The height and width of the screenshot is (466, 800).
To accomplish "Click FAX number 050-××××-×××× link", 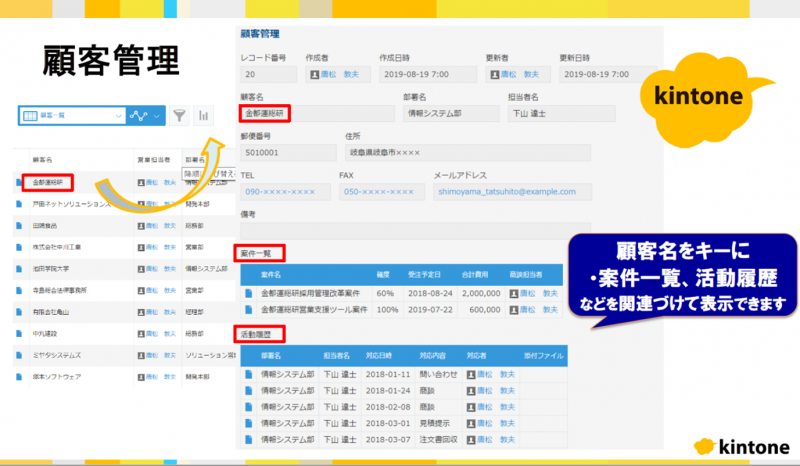I will pyautogui.click(x=379, y=192).
